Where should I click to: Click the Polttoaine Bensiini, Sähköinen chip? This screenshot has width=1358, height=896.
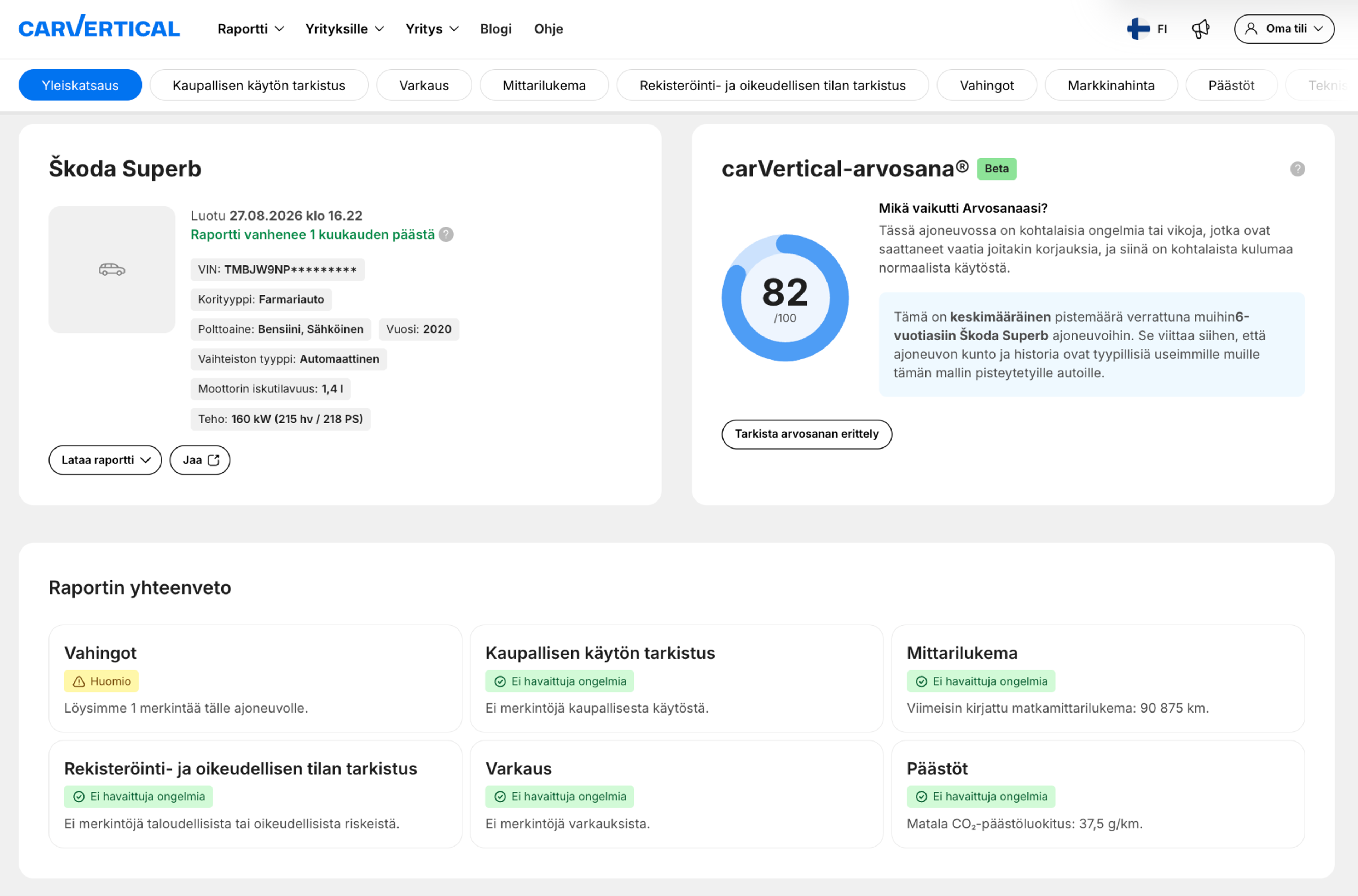[x=280, y=329]
